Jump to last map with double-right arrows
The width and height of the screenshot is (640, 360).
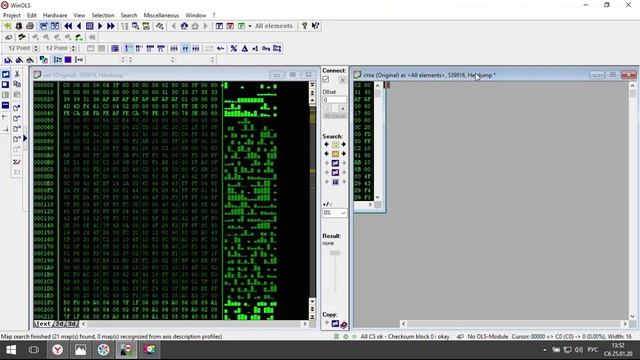pyautogui.click(x=111, y=26)
